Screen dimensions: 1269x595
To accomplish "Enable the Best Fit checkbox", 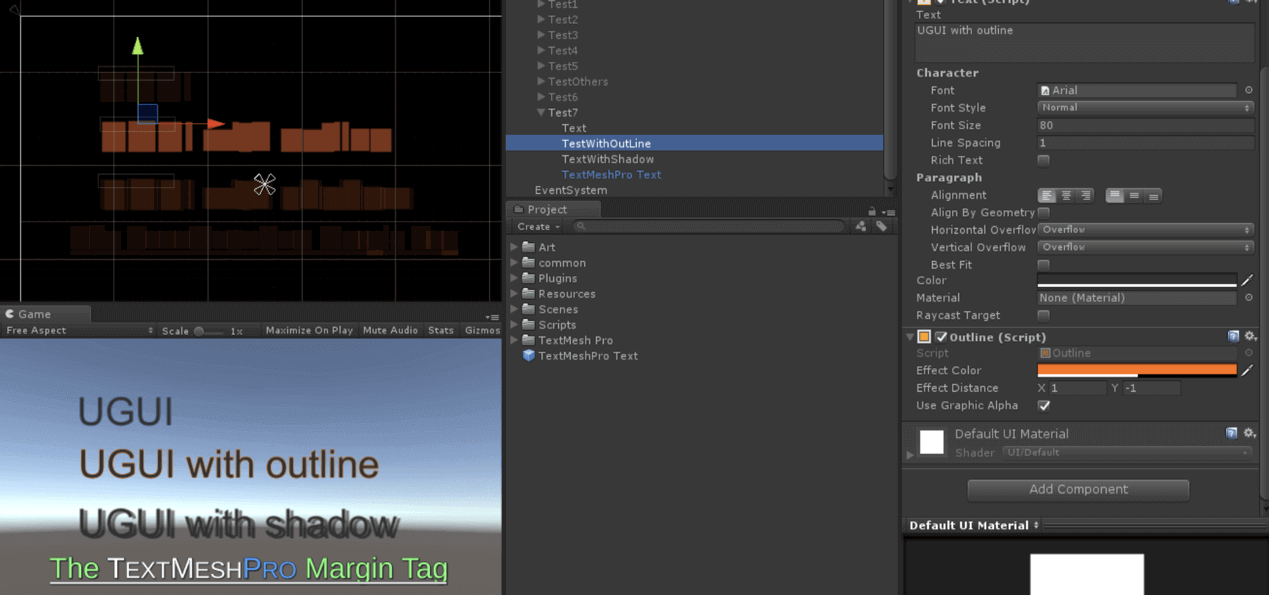I will (x=1044, y=265).
